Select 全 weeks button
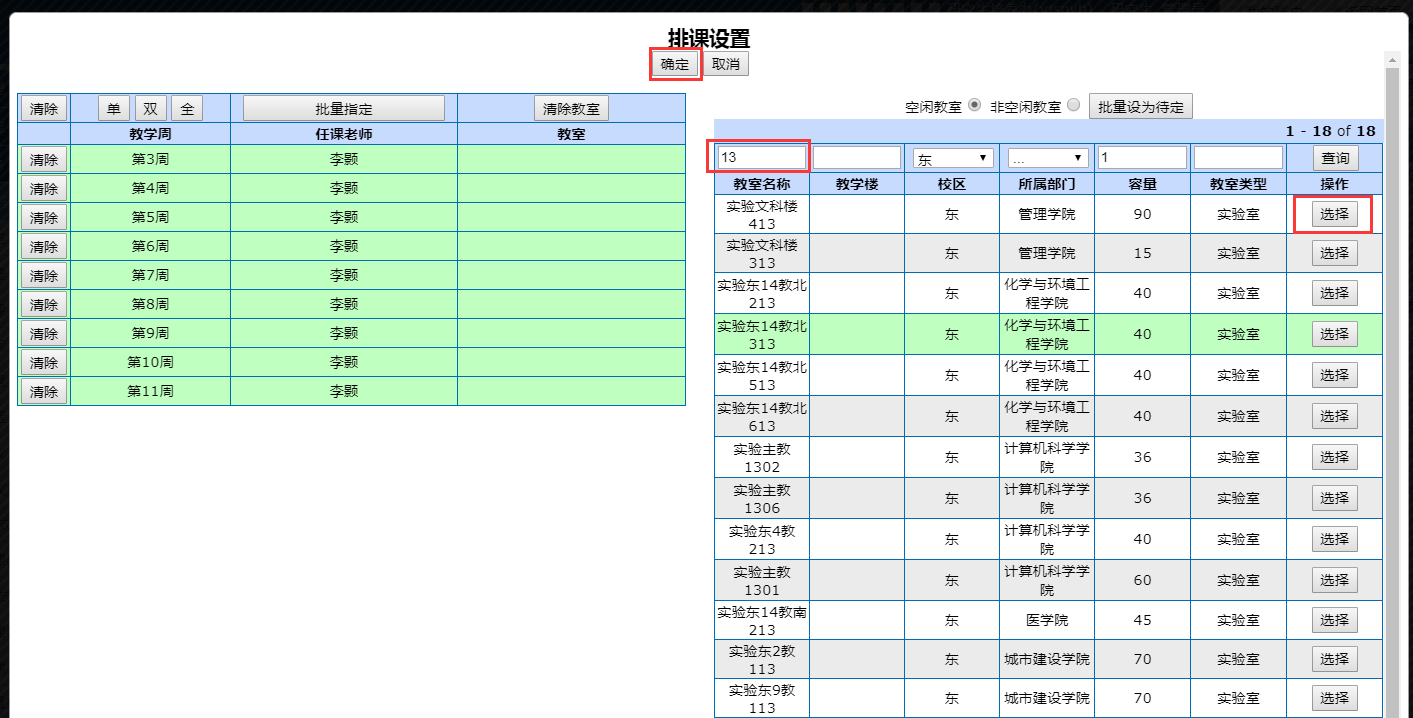 [x=187, y=108]
